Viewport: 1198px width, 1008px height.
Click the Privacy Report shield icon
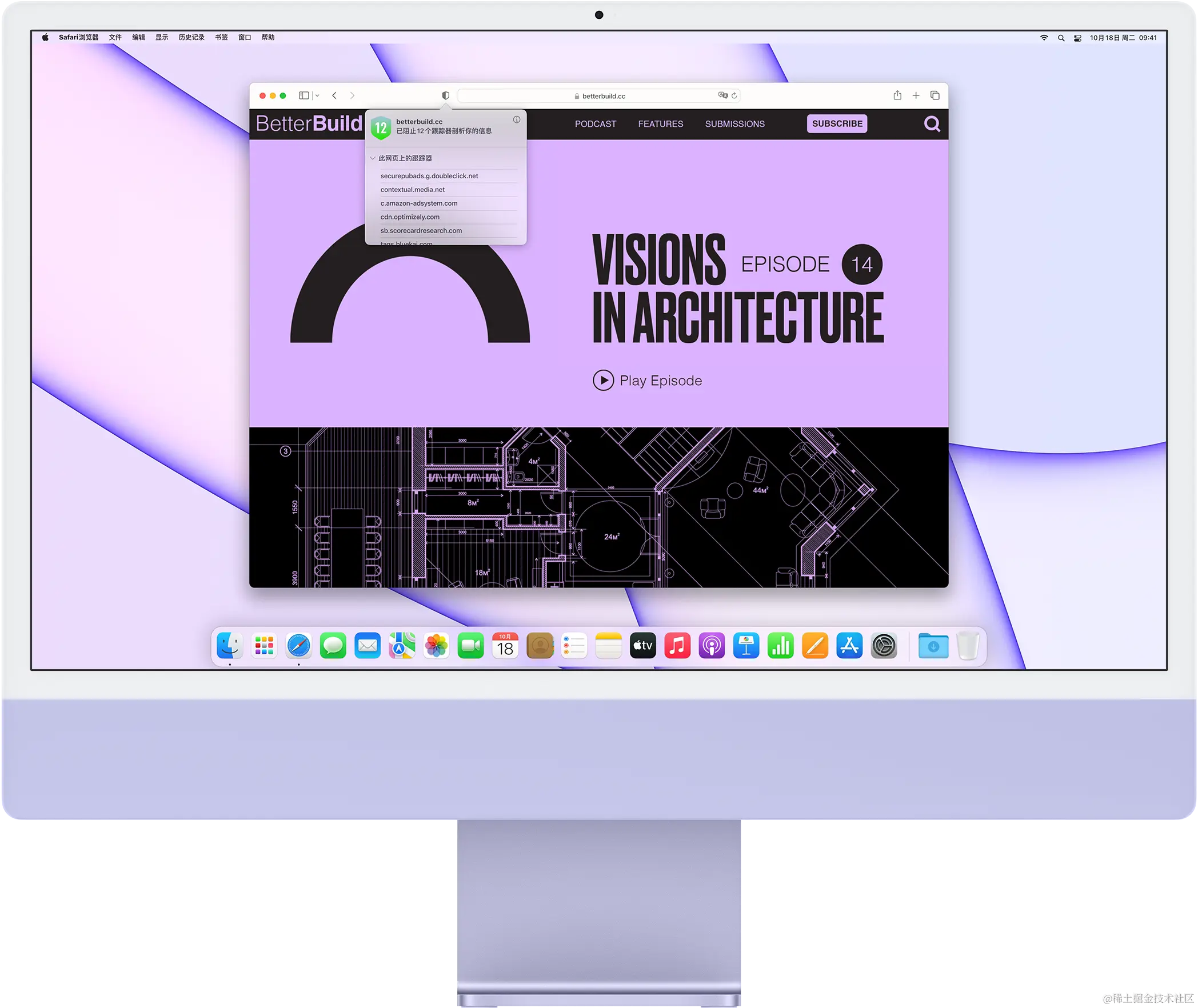[x=445, y=95]
